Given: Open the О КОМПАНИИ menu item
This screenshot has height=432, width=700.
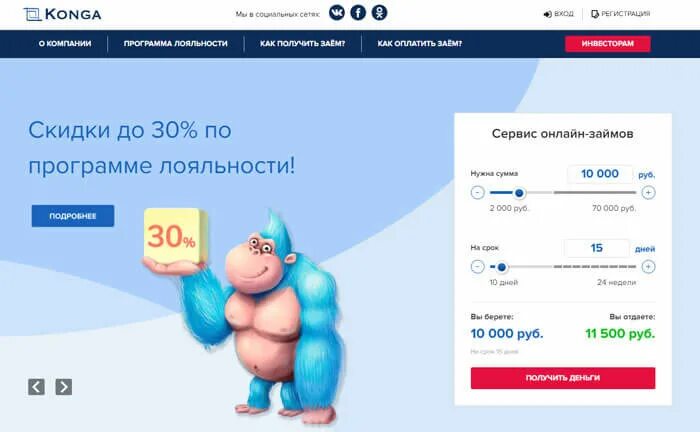Looking at the screenshot, I should coord(65,44).
